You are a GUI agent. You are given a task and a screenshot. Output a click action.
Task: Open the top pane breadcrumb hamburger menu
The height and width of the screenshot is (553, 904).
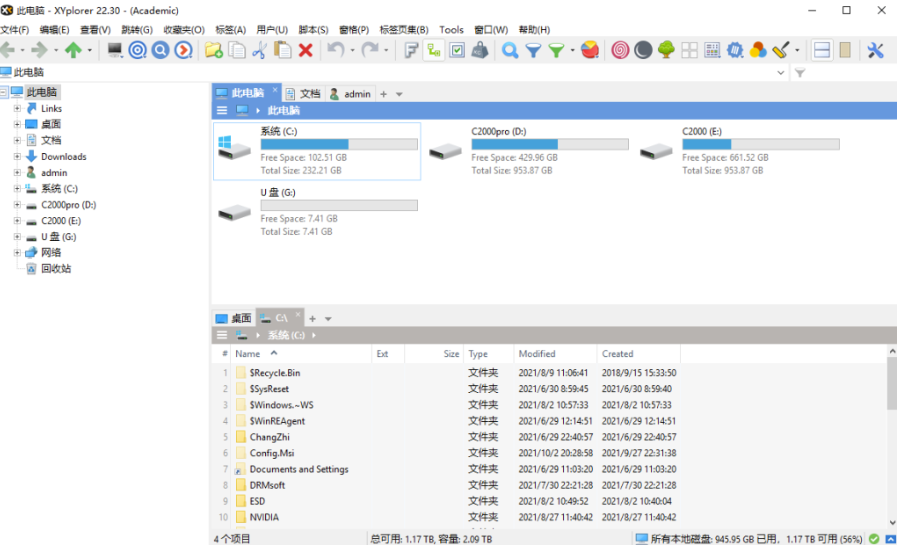[x=222, y=110]
